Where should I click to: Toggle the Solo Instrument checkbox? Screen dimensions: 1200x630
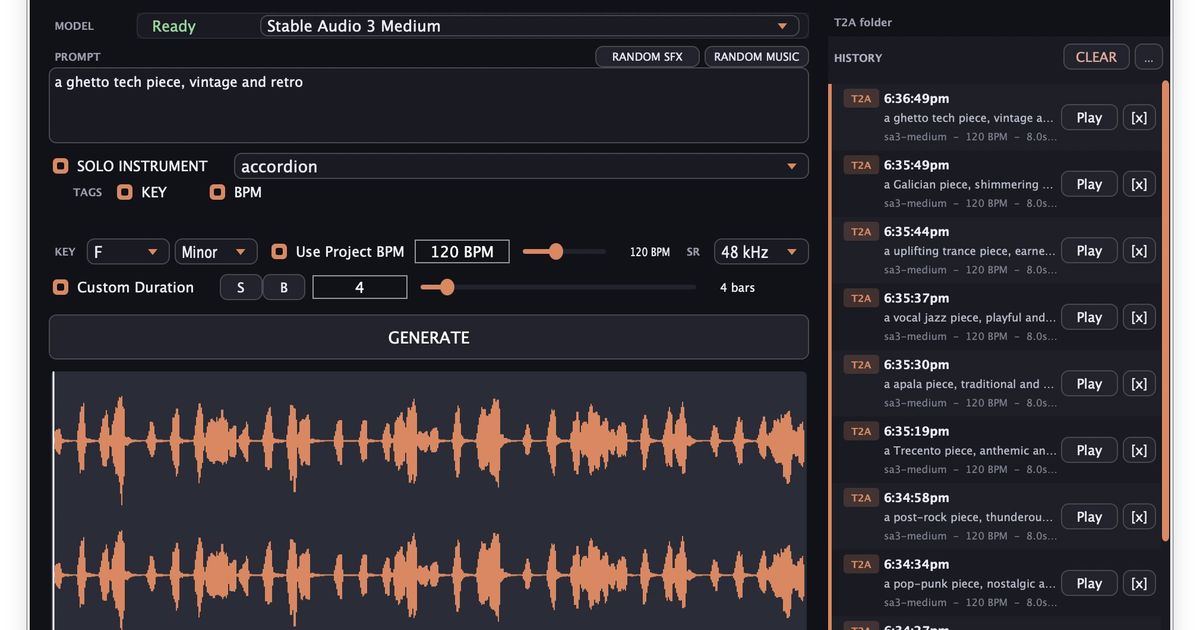pos(61,166)
